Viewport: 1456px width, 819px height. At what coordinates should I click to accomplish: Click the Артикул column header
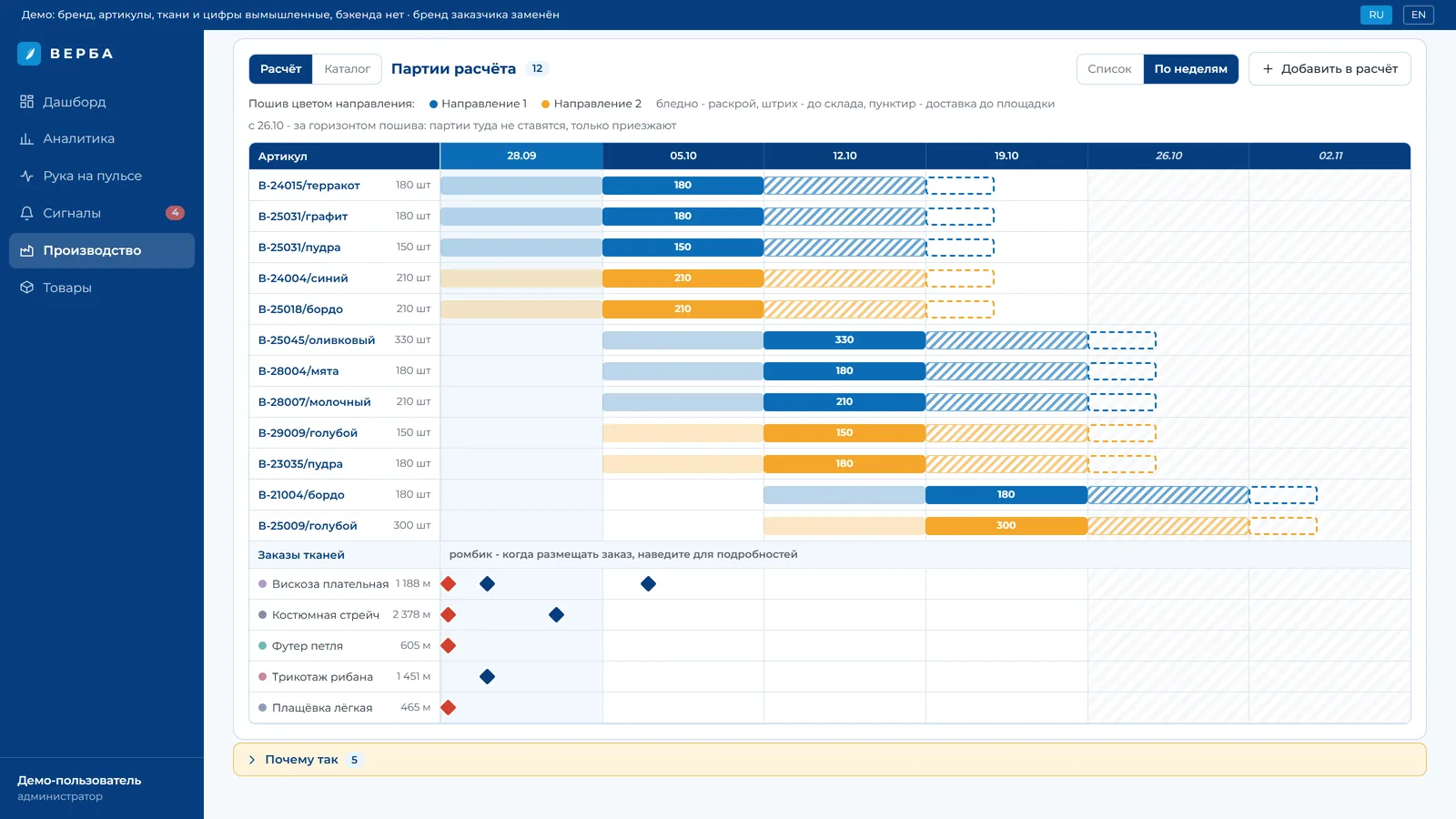point(344,157)
